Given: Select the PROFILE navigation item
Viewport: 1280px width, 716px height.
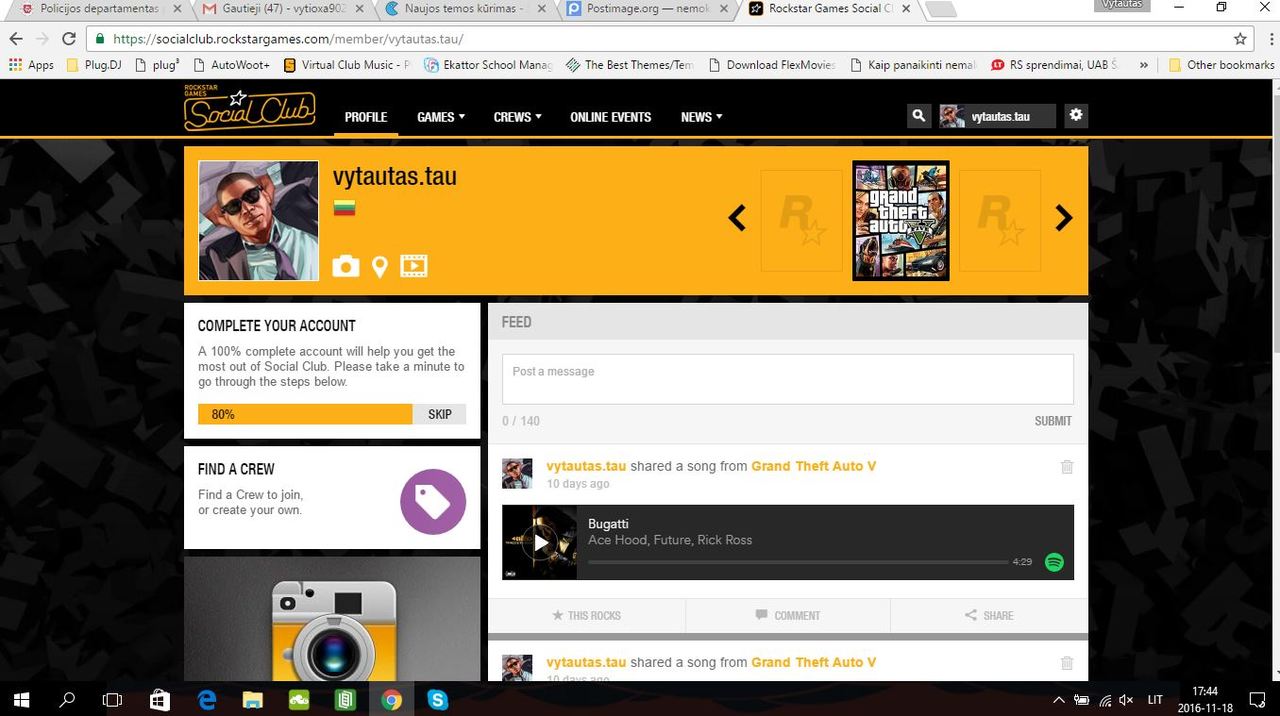Looking at the screenshot, I should (366, 117).
